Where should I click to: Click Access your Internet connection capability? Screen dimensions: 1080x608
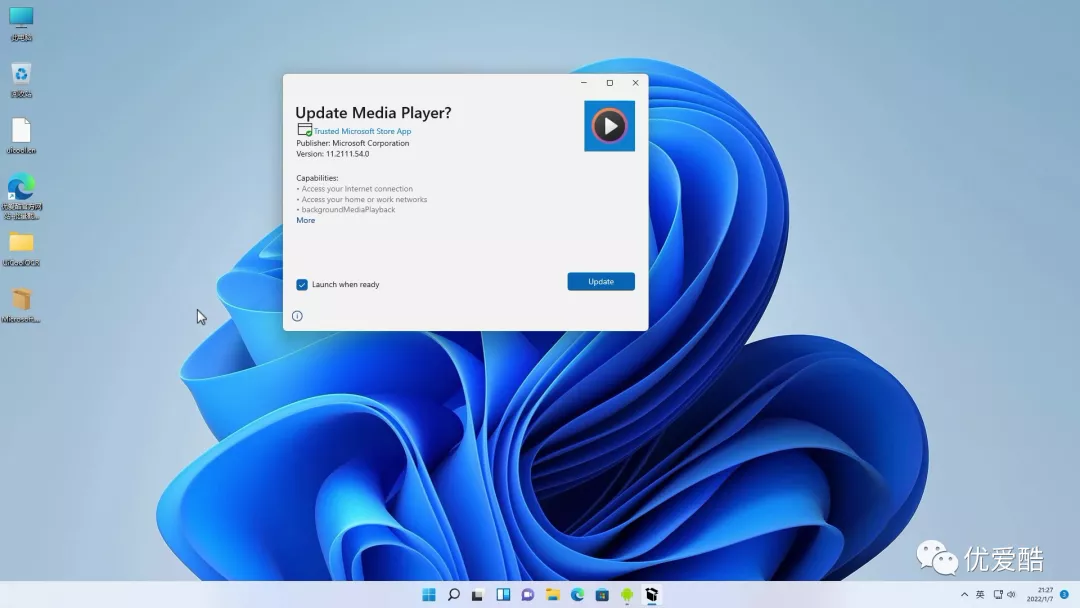coord(355,189)
